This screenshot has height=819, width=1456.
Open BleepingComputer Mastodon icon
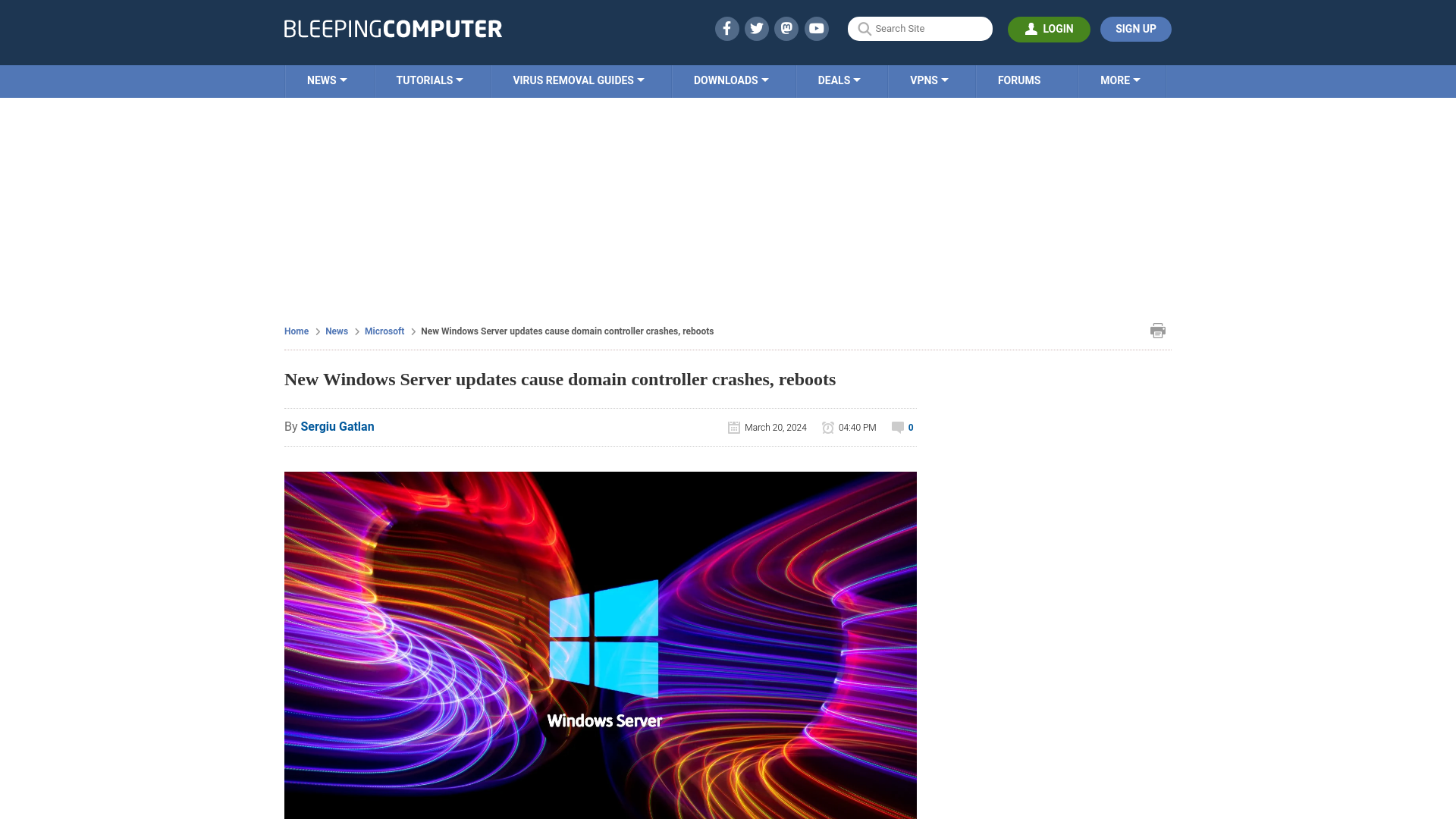click(786, 29)
